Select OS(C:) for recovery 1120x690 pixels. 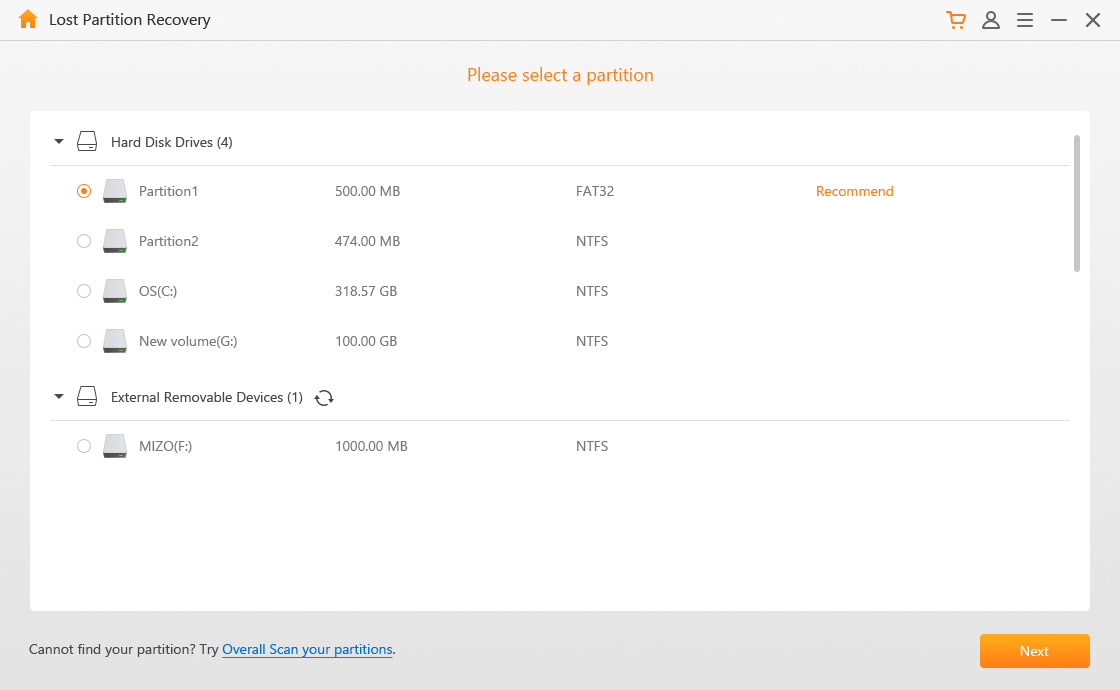(x=84, y=290)
